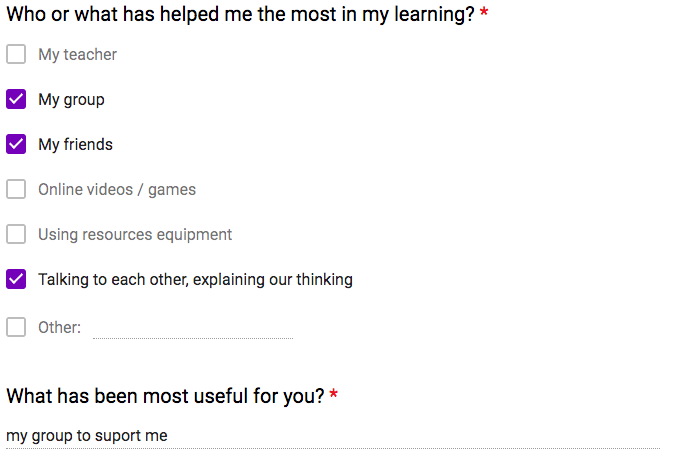Click the 'My group' option label
This screenshot has width=681, height=461.
pyautogui.click(x=71, y=100)
